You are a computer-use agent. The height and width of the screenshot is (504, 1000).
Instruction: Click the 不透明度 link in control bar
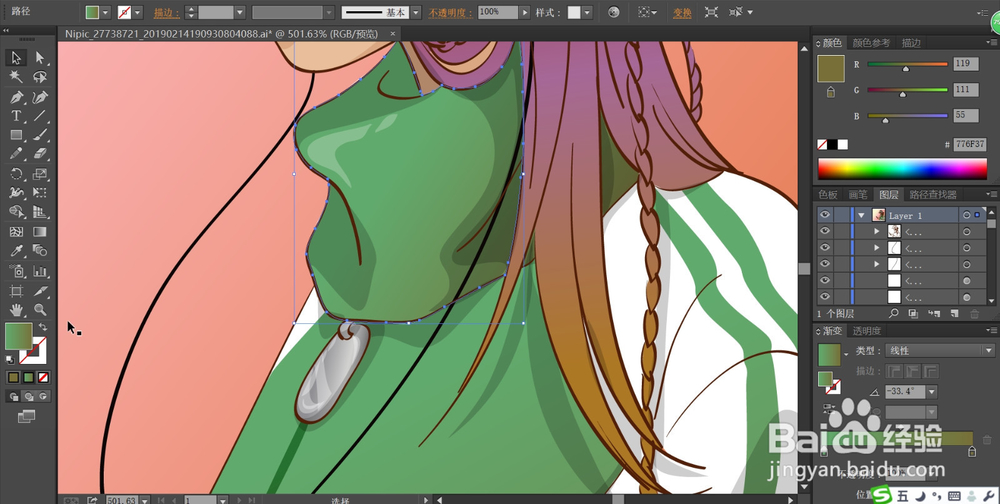click(450, 13)
